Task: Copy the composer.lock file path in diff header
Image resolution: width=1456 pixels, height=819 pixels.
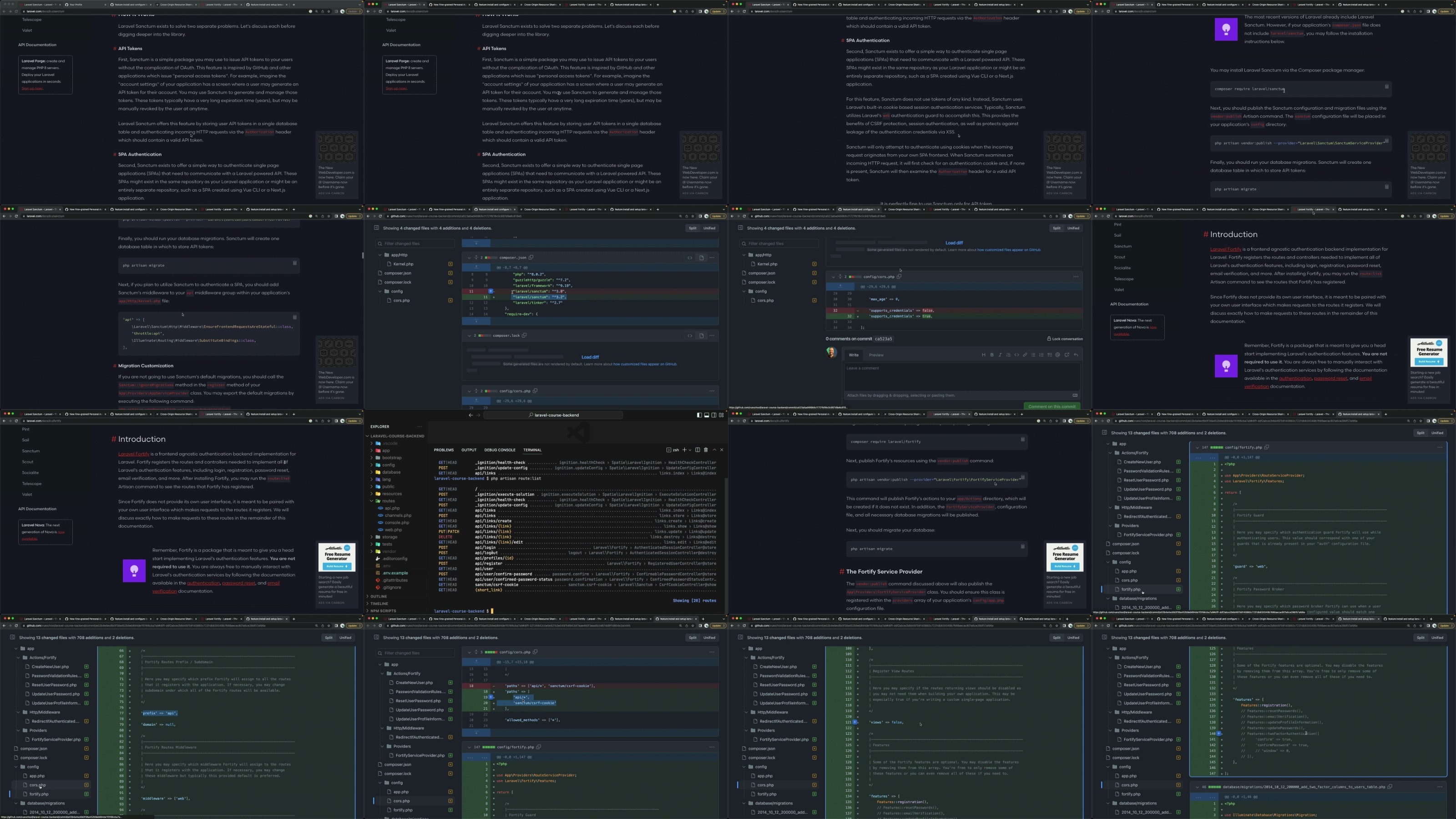Action: (x=524, y=336)
